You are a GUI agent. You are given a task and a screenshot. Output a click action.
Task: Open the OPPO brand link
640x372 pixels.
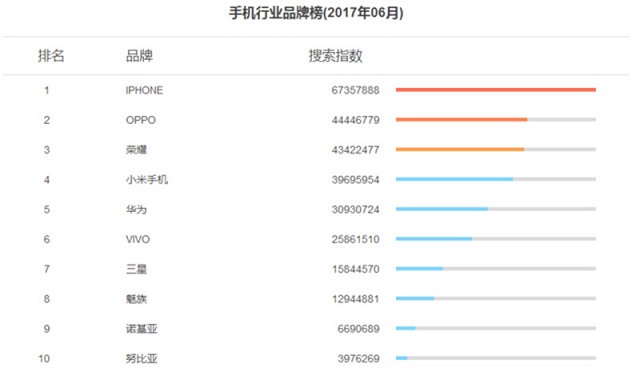[x=141, y=120]
